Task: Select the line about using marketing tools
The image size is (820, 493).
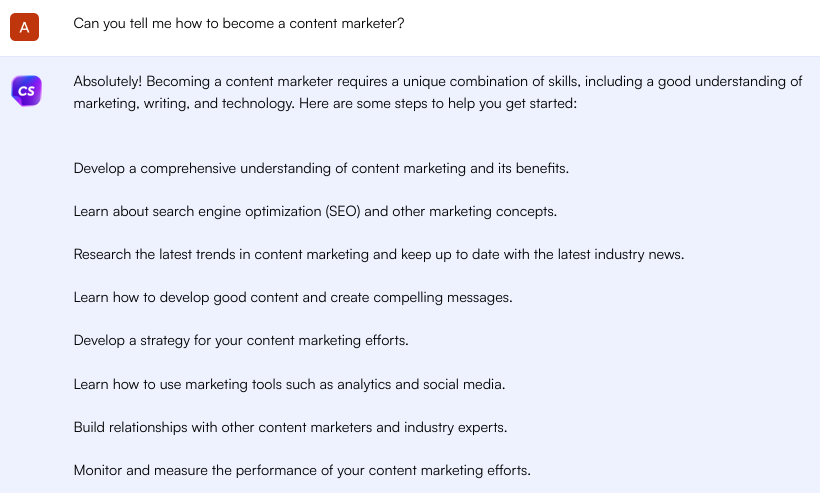Action: [289, 383]
